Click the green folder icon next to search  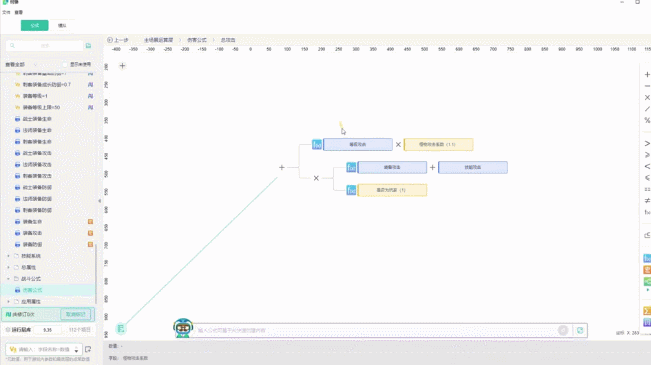pos(88,46)
